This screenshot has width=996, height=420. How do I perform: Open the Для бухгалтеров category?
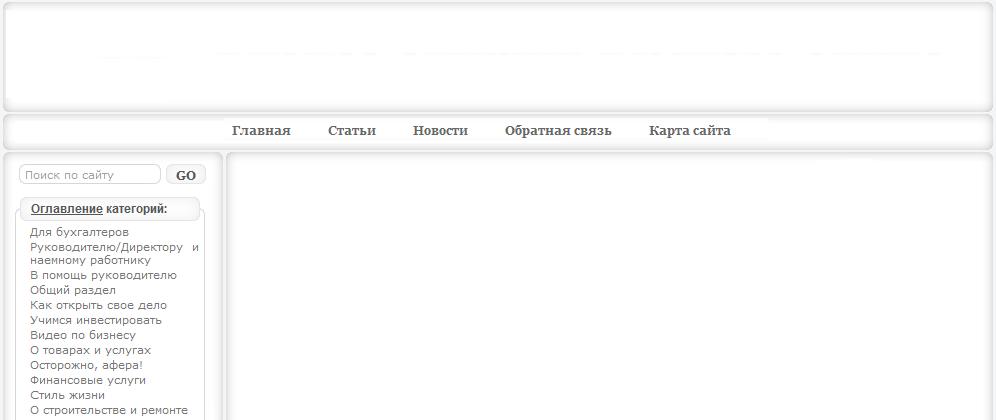79,232
